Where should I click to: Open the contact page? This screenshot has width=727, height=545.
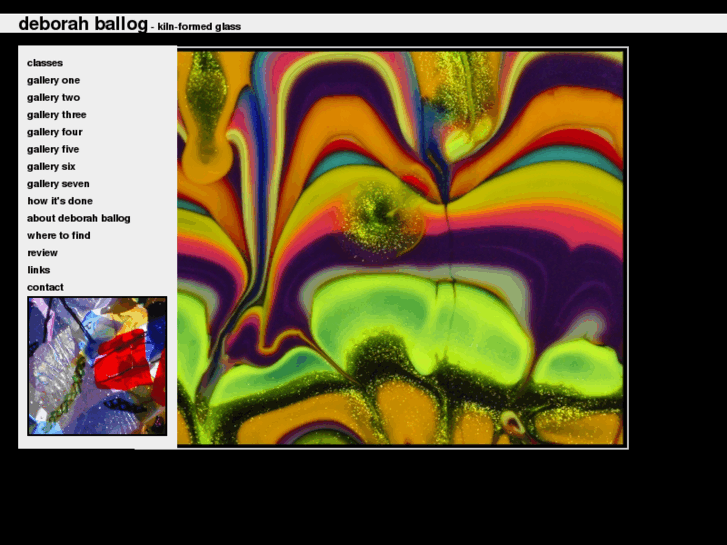(45, 287)
